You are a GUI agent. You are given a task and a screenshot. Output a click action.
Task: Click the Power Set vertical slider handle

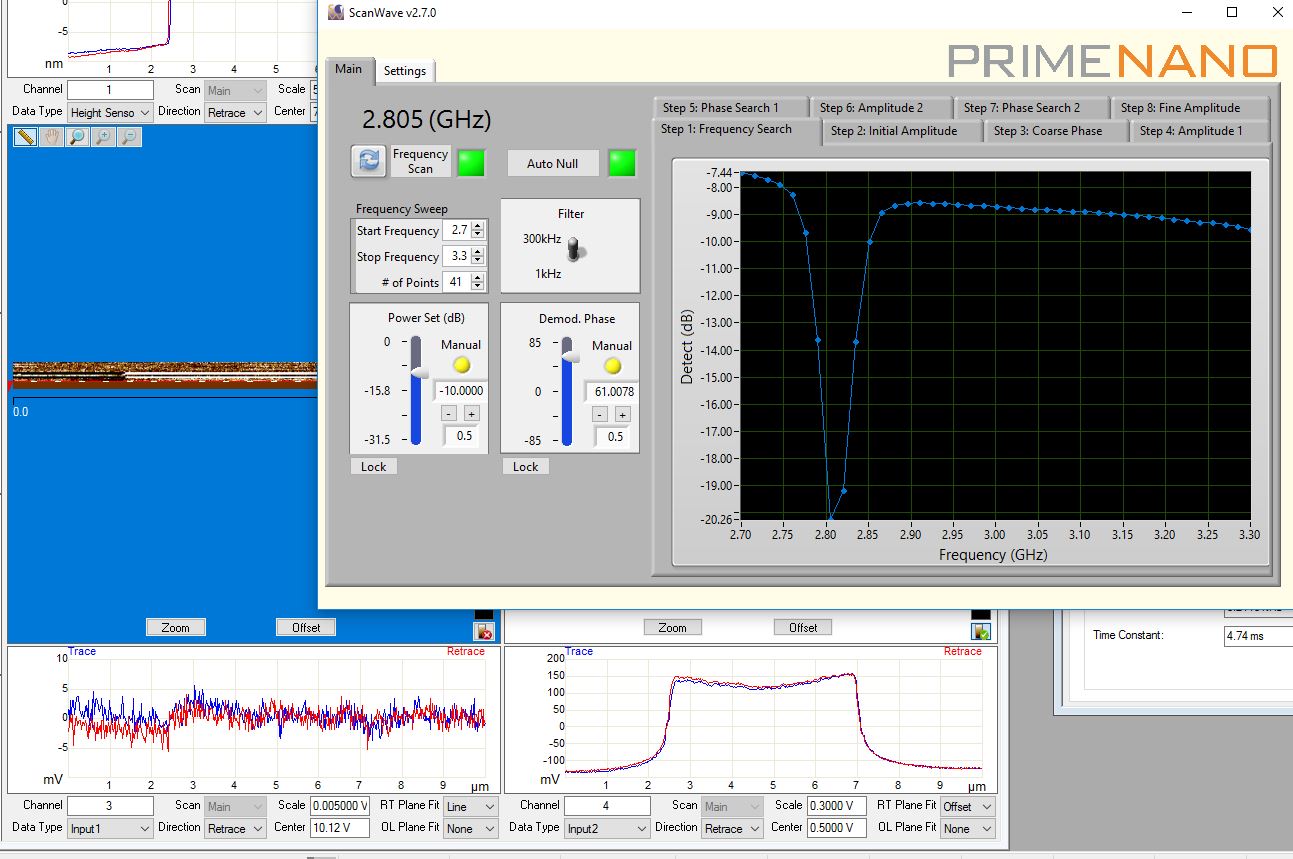(x=420, y=371)
